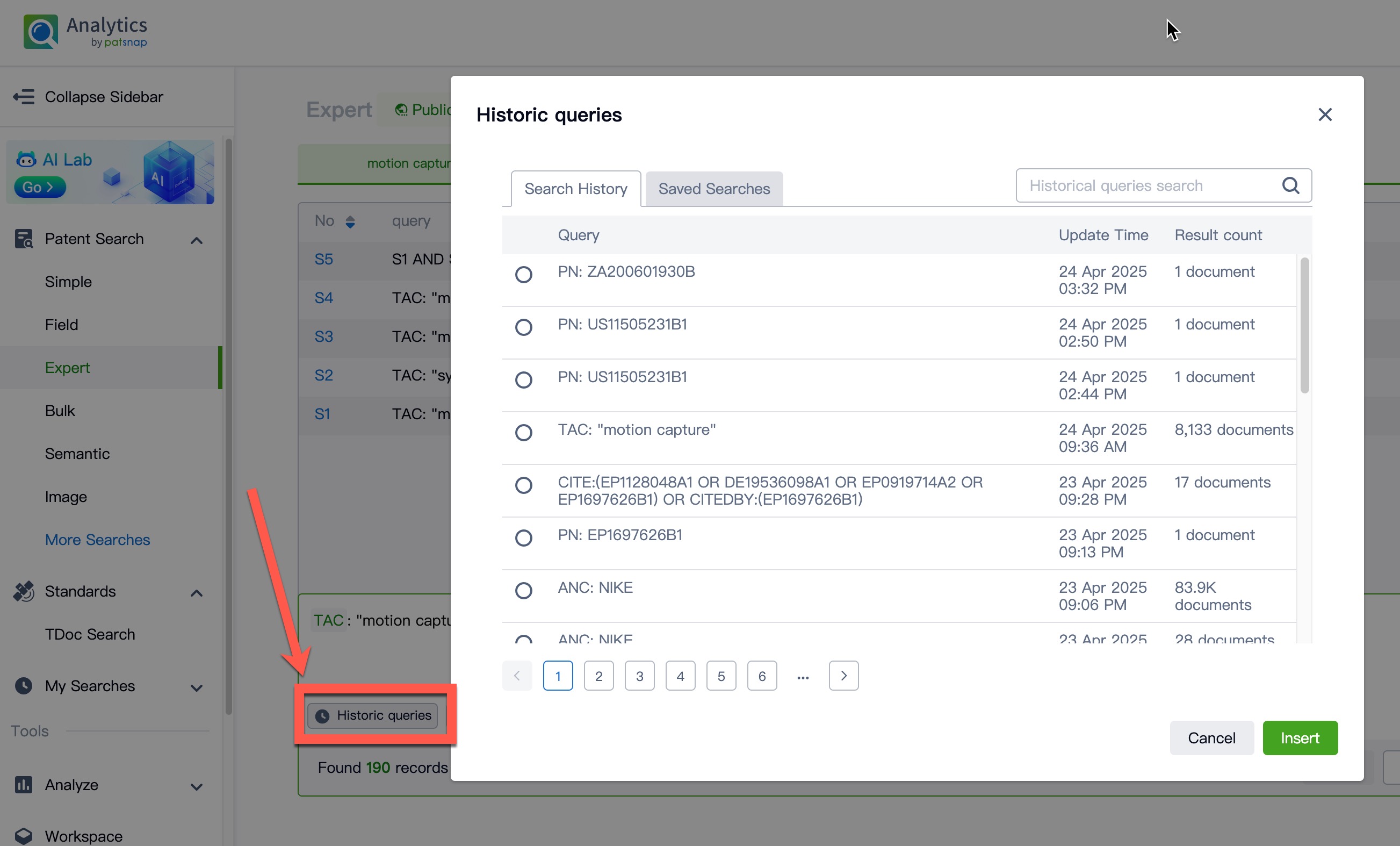Click the query list vertical scrollbar
Screen dimensions: 1400x846
(1304, 325)
